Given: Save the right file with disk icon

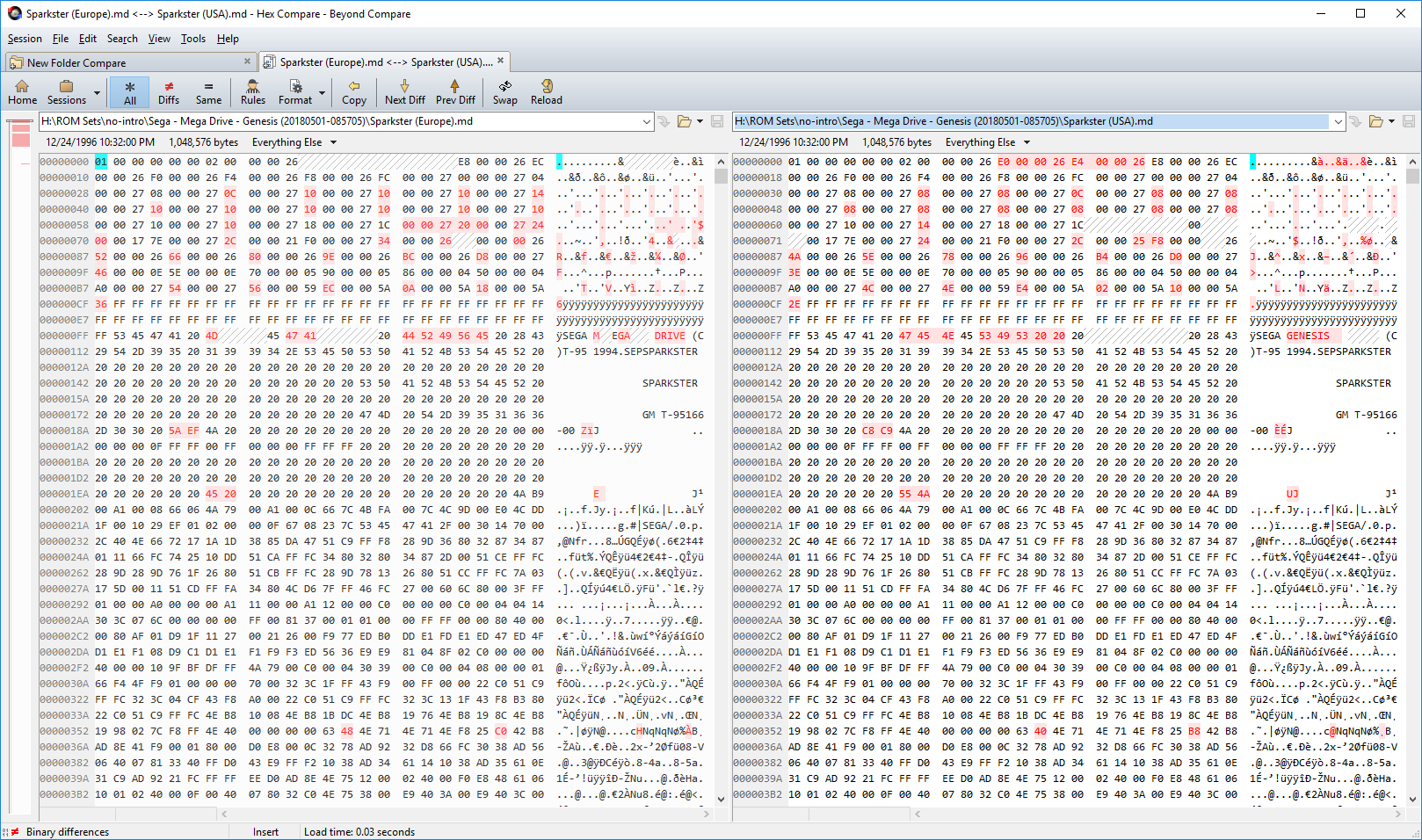Looking at the screenshot, I should pos(1409,121).
